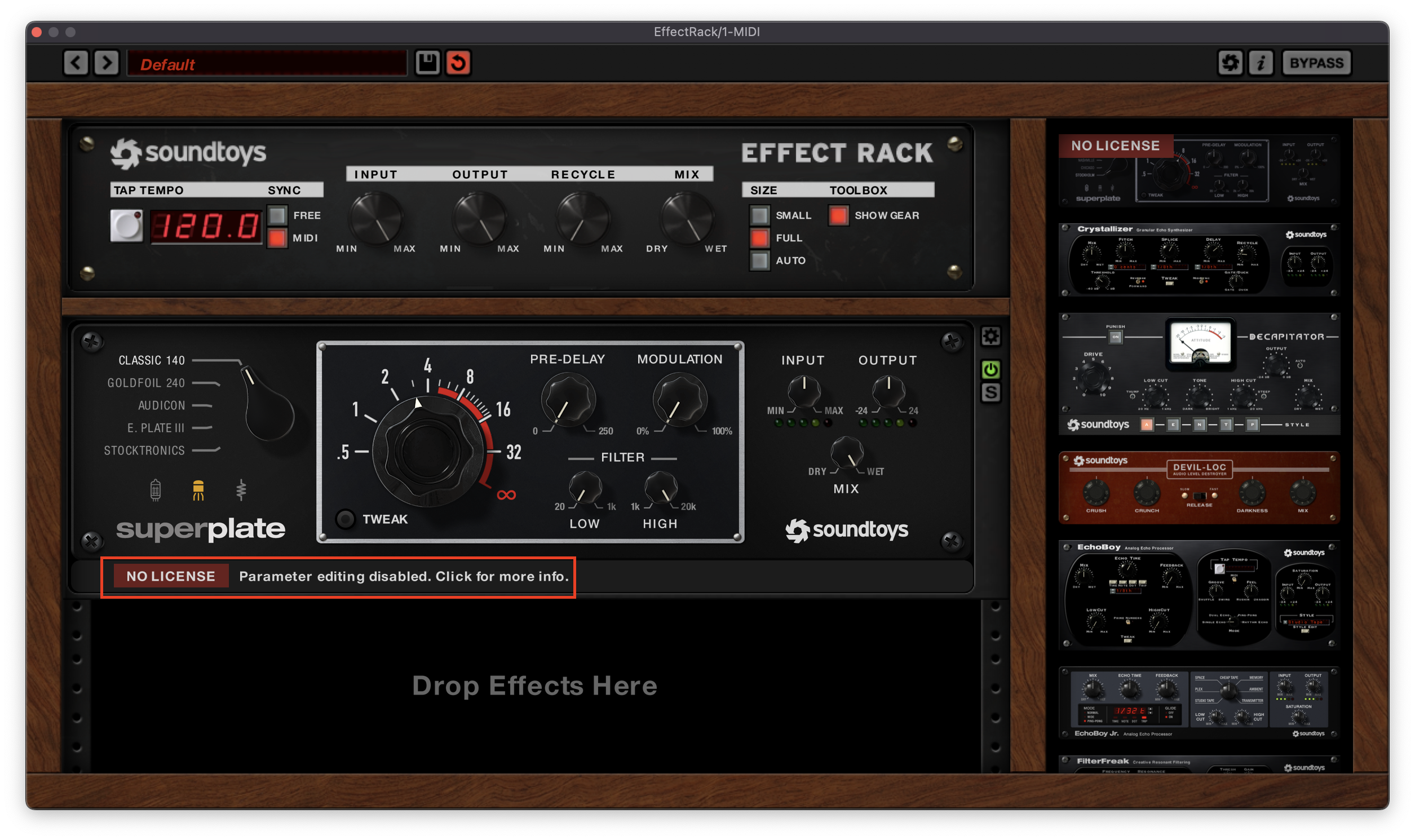
Task: Select the Devil-Loc thumbnail in toolbox
Action: coord(1199,488)
